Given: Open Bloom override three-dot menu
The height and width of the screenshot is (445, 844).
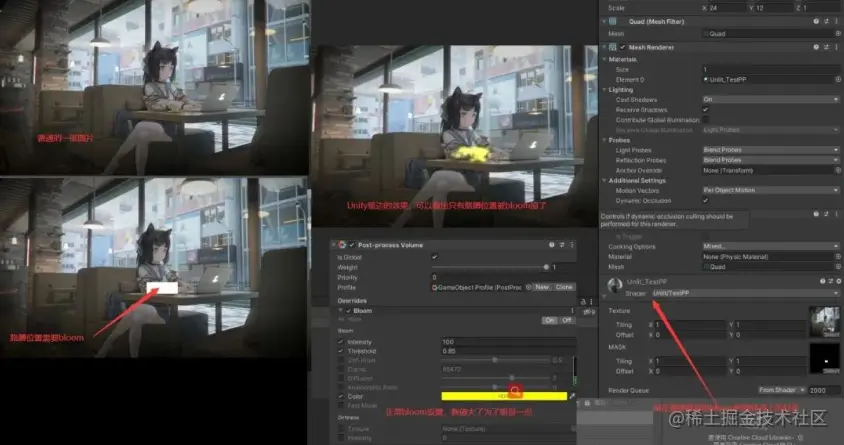Looking at the screenshot, I should (x=572, y=311).
